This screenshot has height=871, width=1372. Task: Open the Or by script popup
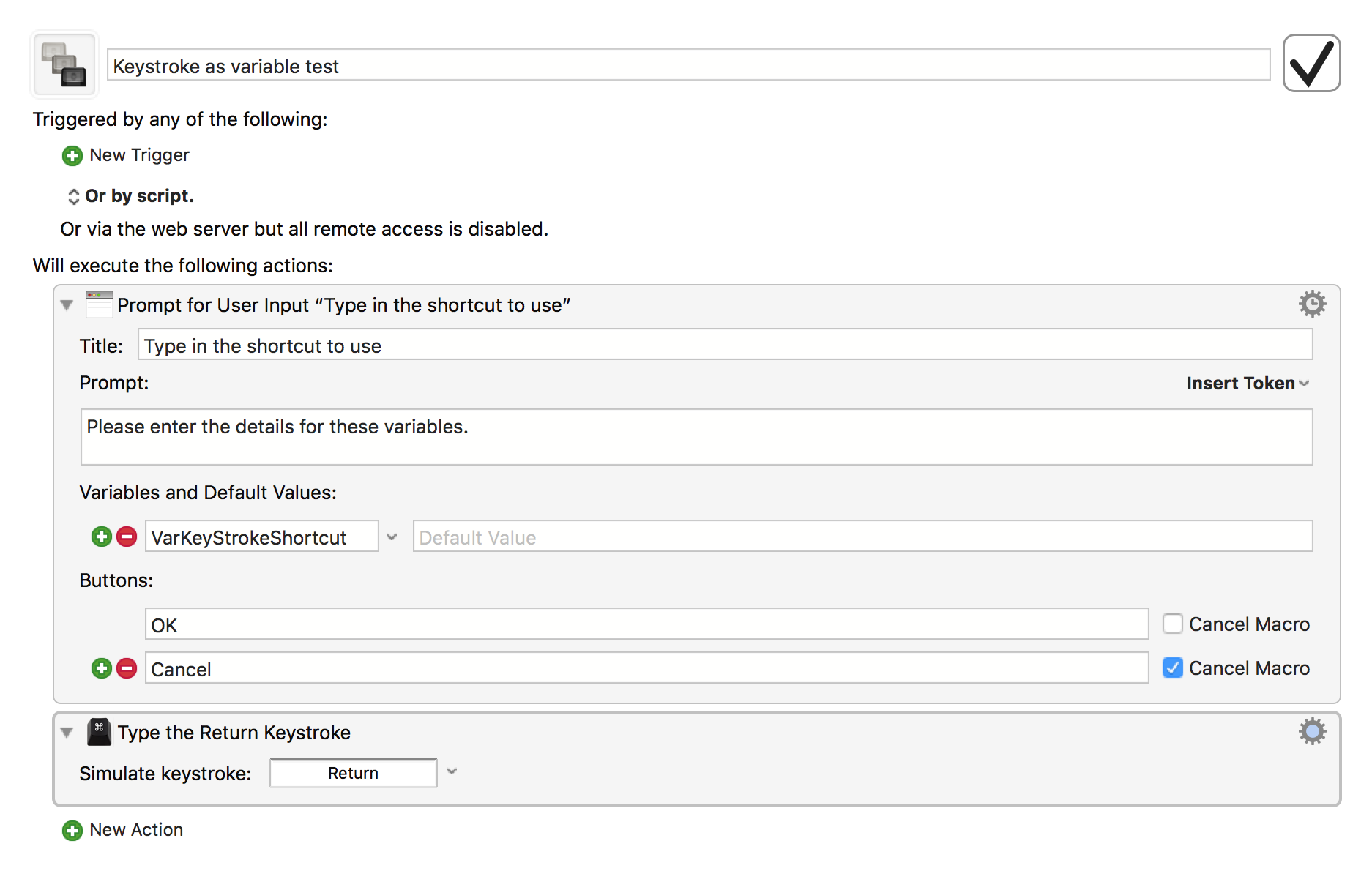130,196
